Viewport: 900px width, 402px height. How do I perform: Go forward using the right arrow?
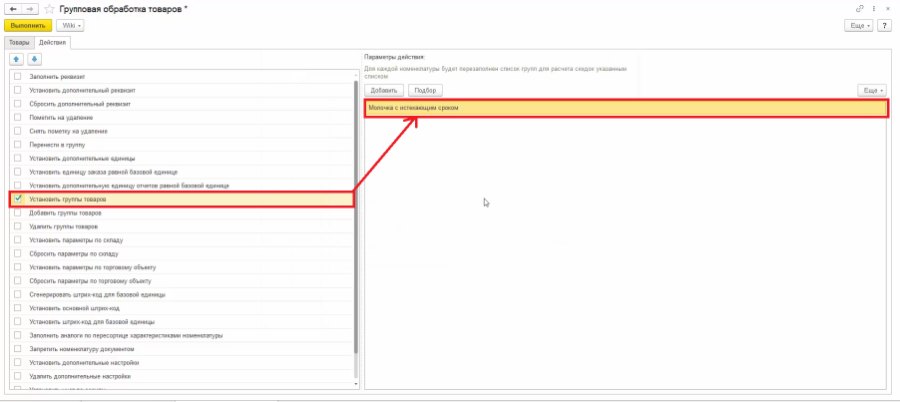point(31,9)
